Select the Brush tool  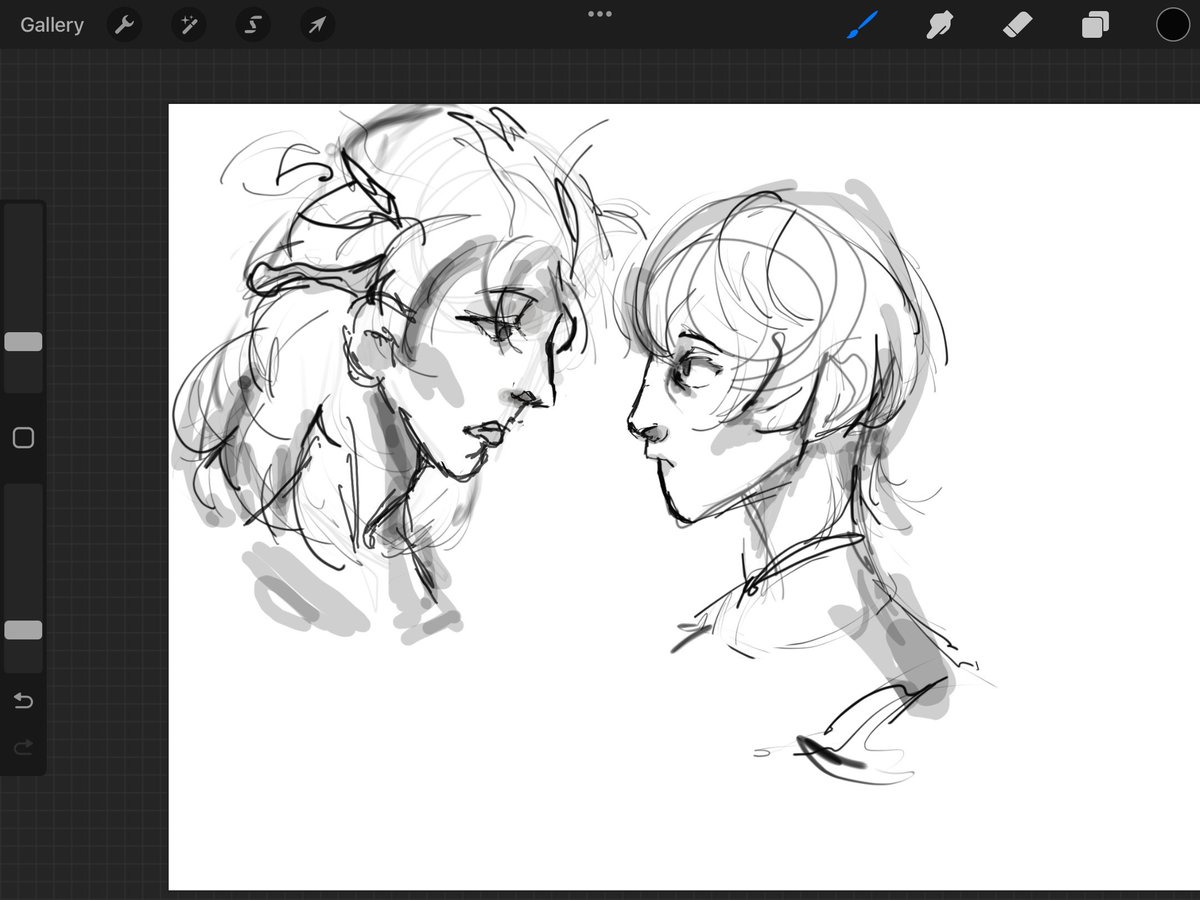[x=861, y=25]
